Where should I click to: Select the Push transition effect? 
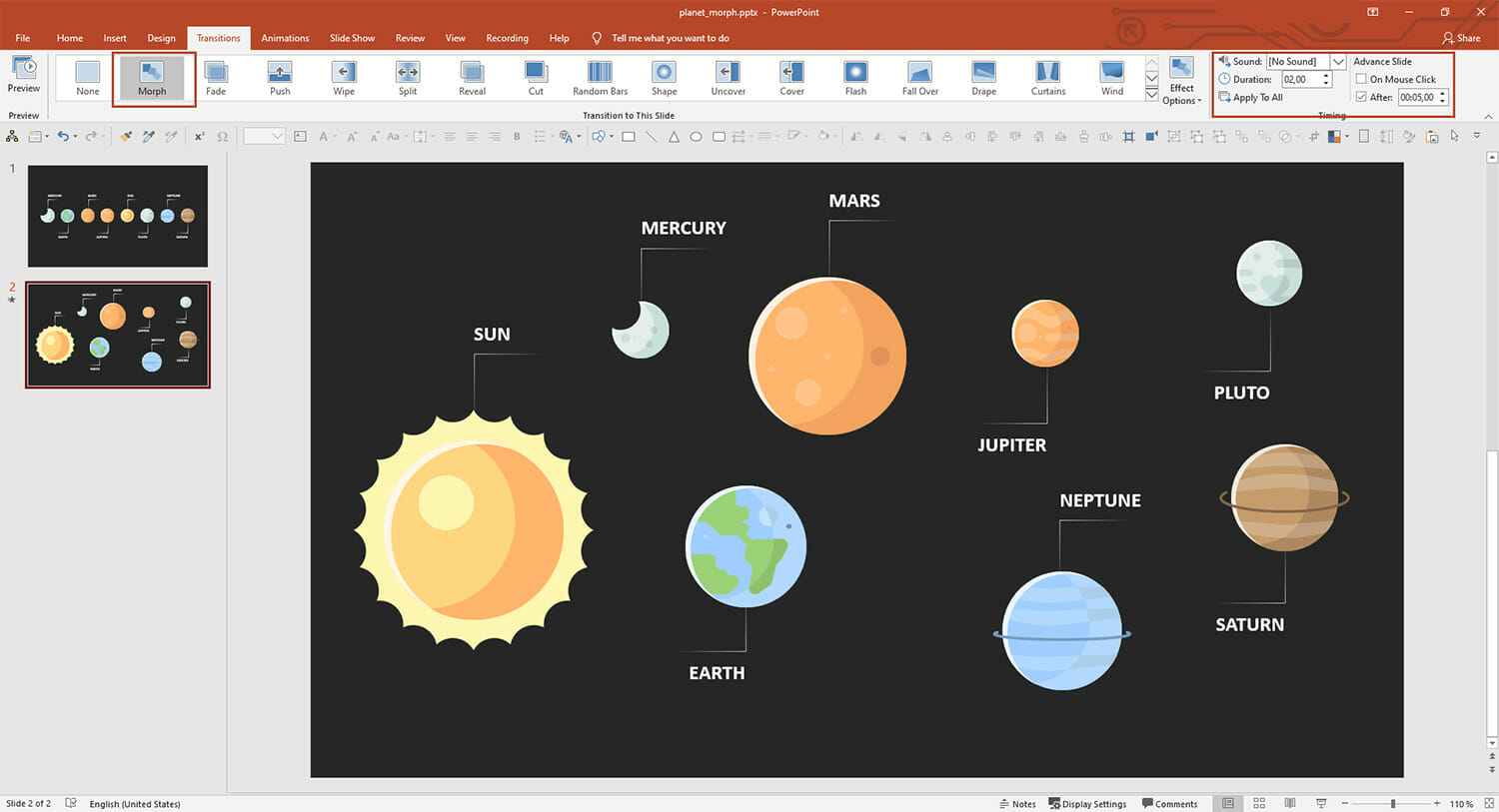click(x=280, y=78)
